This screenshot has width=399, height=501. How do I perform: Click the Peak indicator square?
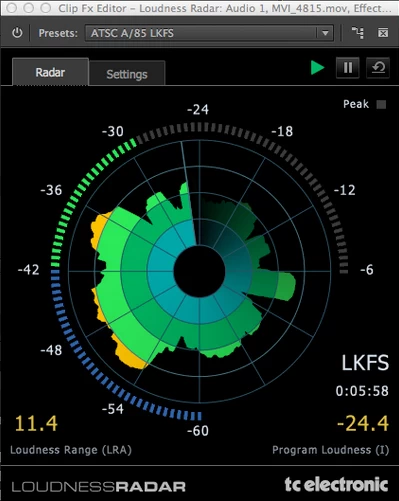pyautogui.click(x=381, y=104)
